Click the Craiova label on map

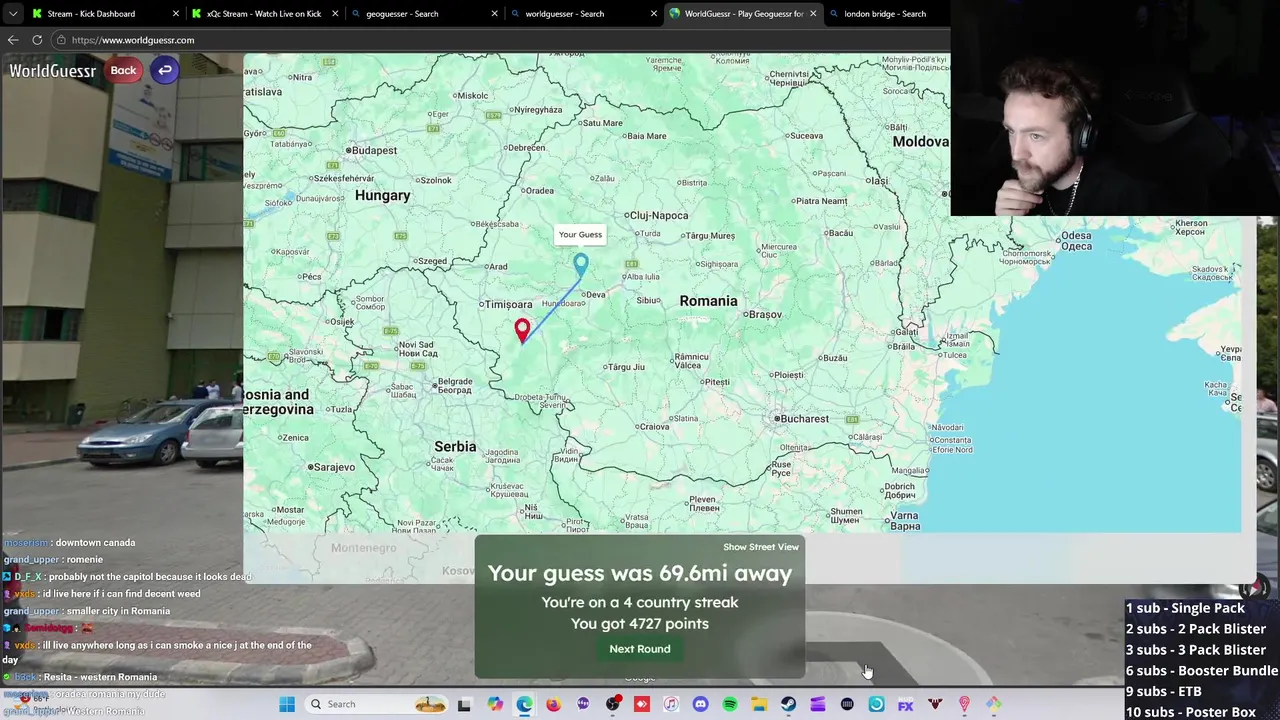pyautogui.click(x=654, y=426)
